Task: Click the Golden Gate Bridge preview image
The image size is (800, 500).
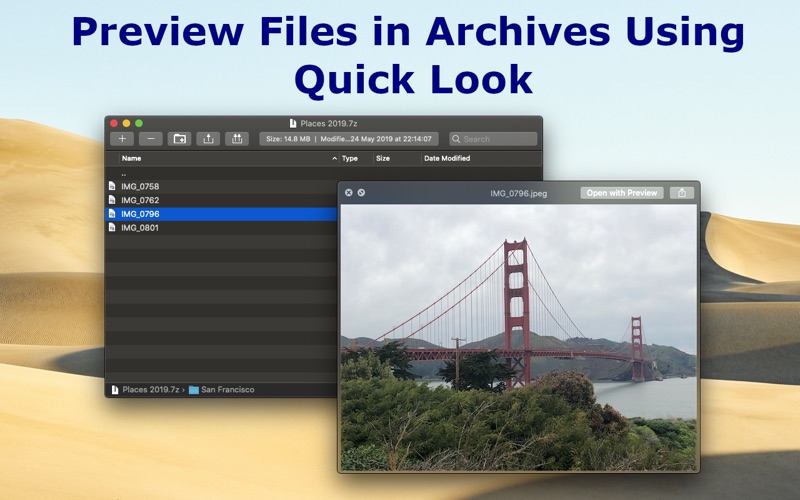Action: [x=518, y=337]
